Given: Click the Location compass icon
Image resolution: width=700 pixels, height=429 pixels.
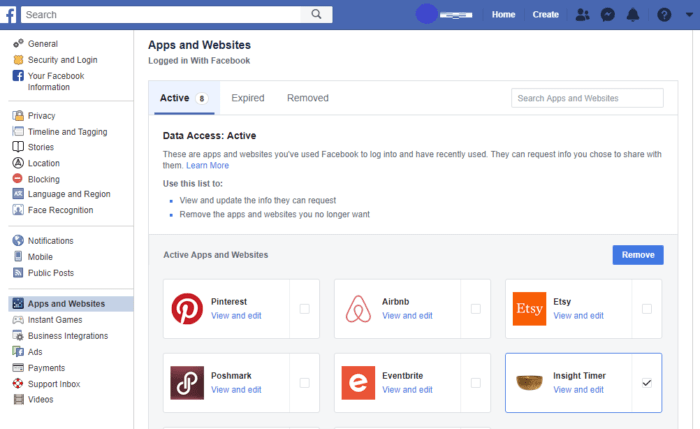Looking at the screenshot, I should (x=18, y=163).
